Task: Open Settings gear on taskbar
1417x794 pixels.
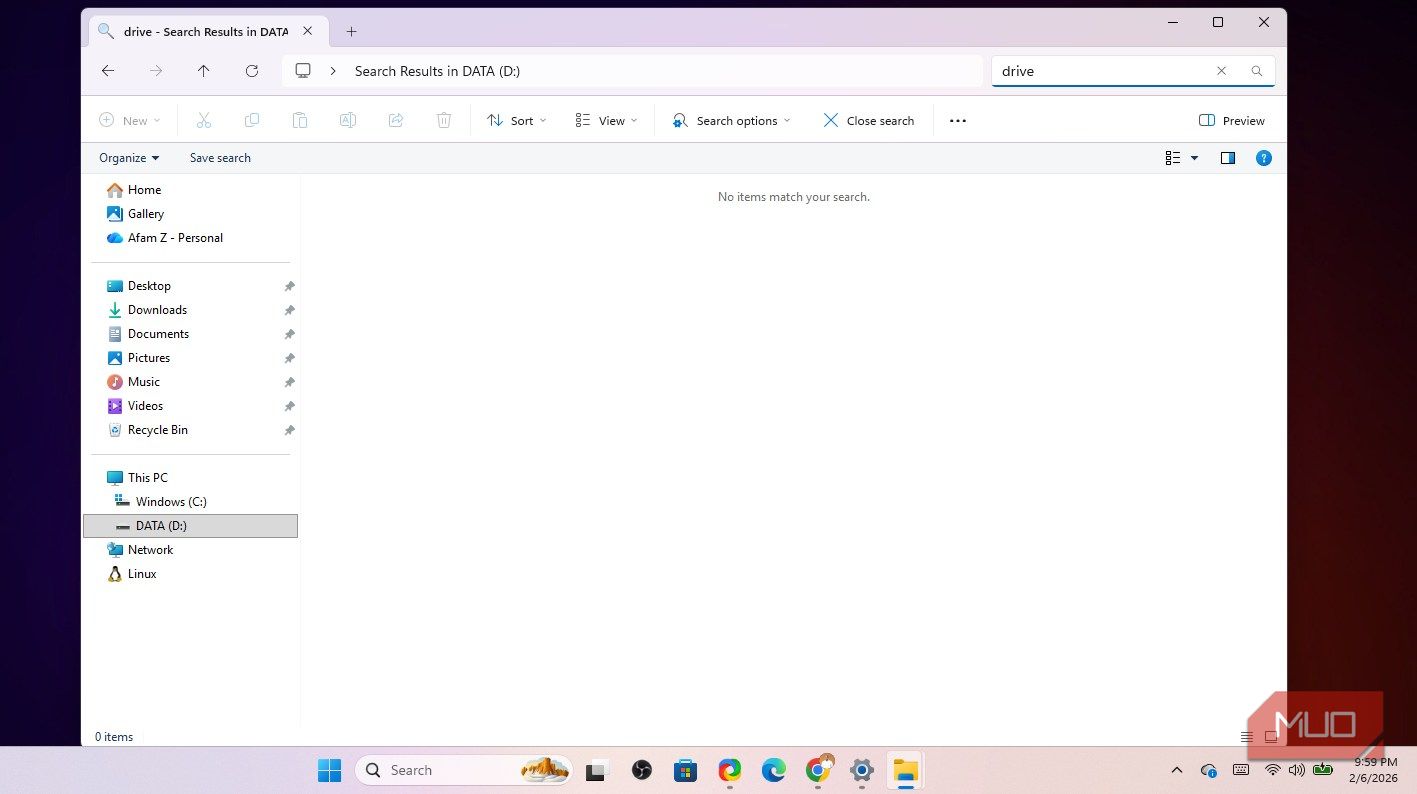Action: point(862,770)
